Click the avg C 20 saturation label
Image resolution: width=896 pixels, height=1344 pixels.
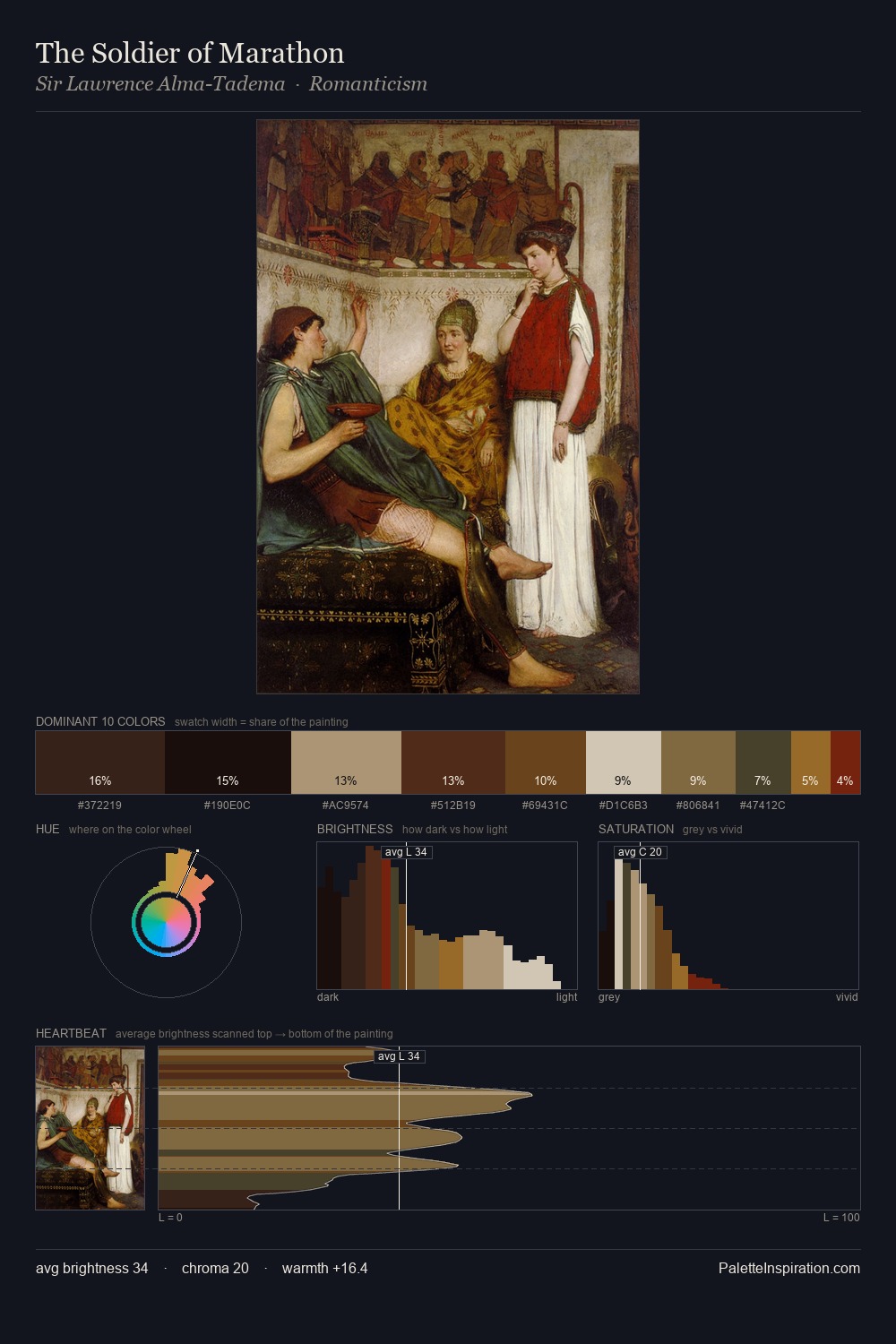[x=640, y=852]
